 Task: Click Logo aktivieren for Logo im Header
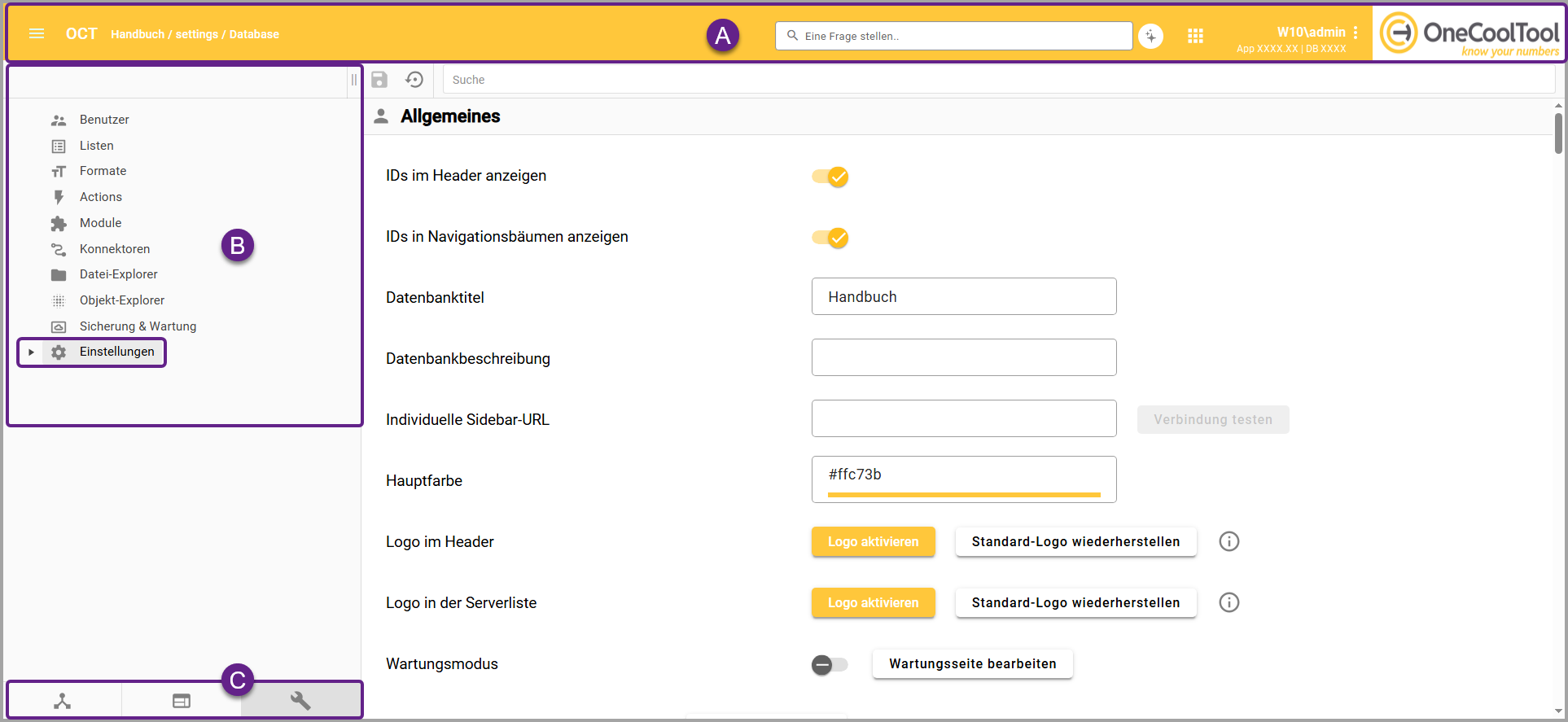pyautogui.click(x=873, y=542)
